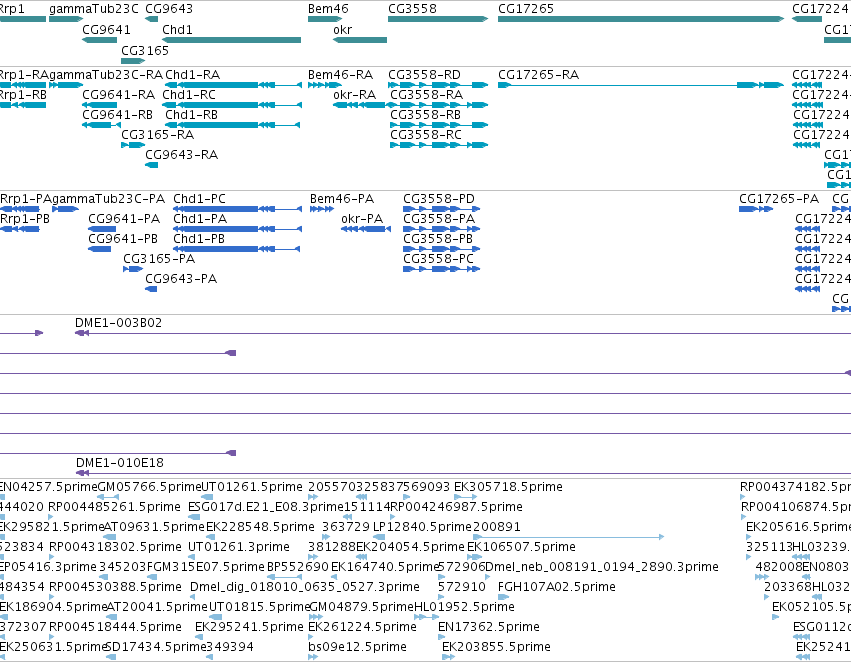
Task: Select the CG9643-PA protein label
Action: tap(181, 279)
